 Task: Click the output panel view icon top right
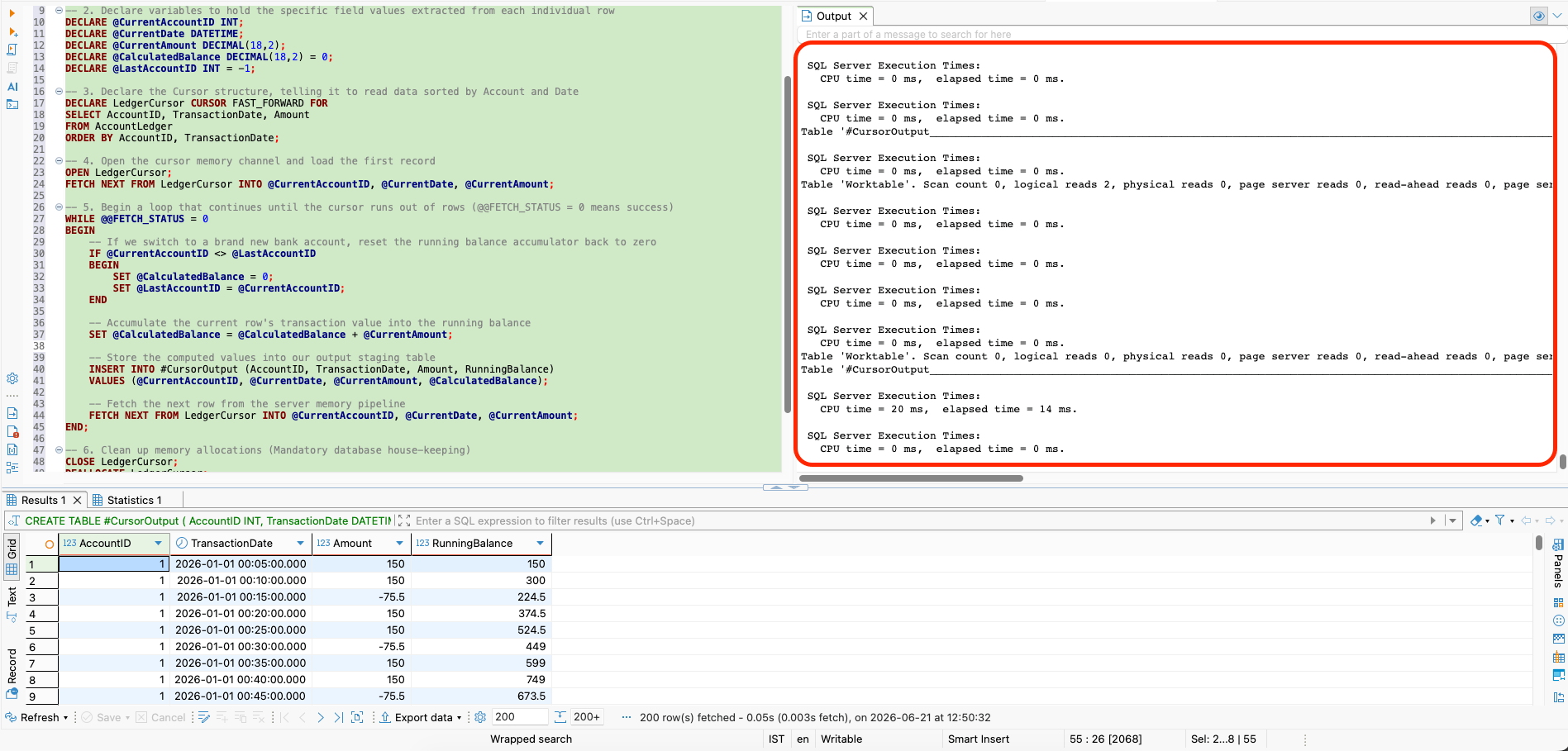click(1538, 16)
